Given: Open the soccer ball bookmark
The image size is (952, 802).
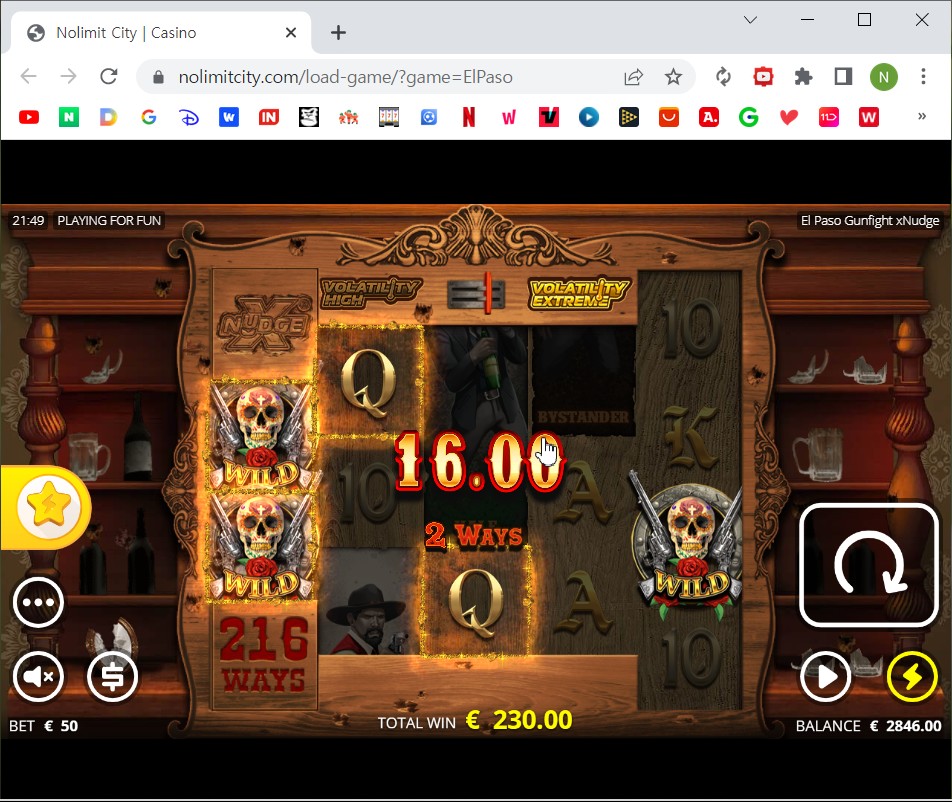Looking at the screenshot, I should tap(429, 117).
